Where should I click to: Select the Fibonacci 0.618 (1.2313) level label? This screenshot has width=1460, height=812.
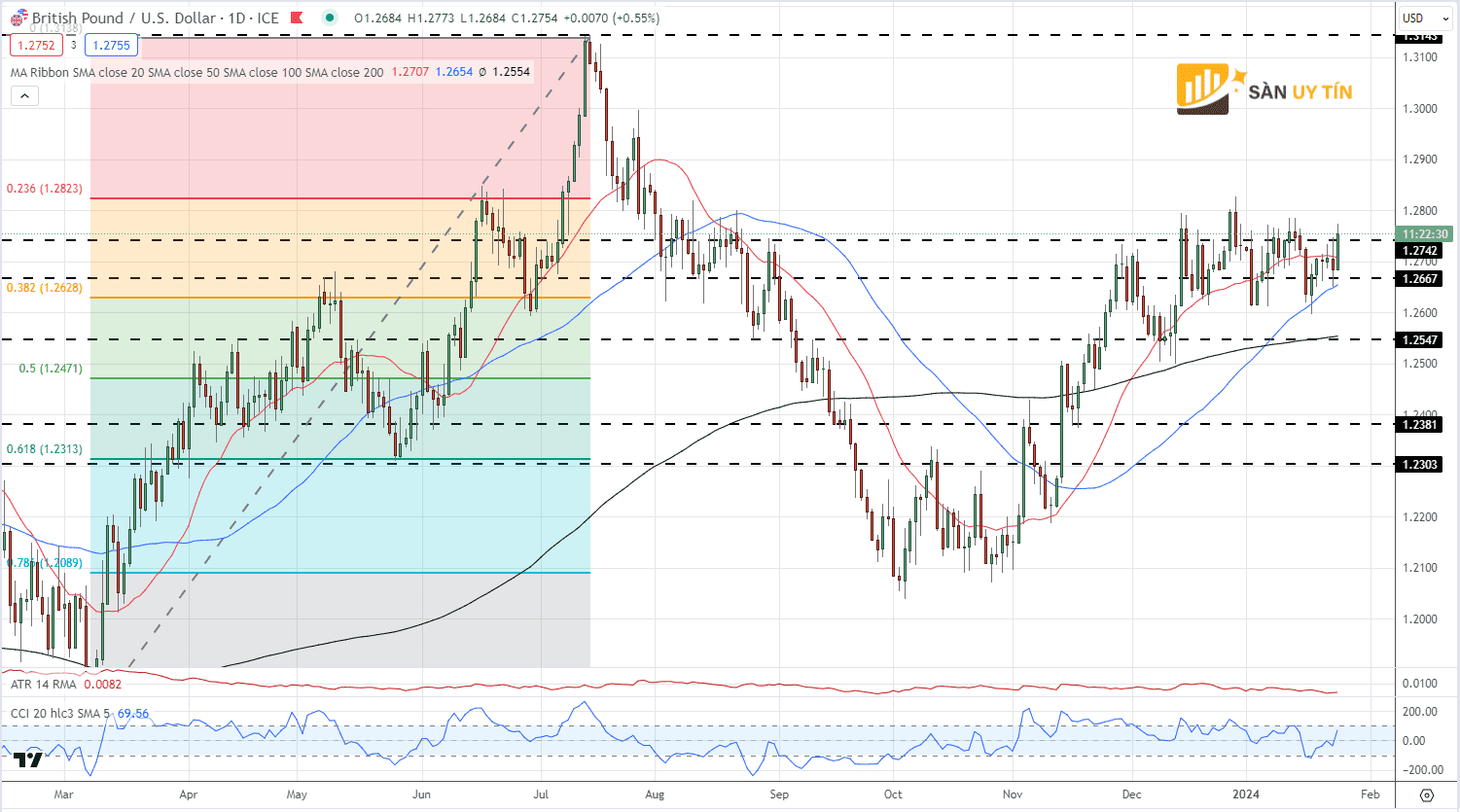click(x=45, y=450)
